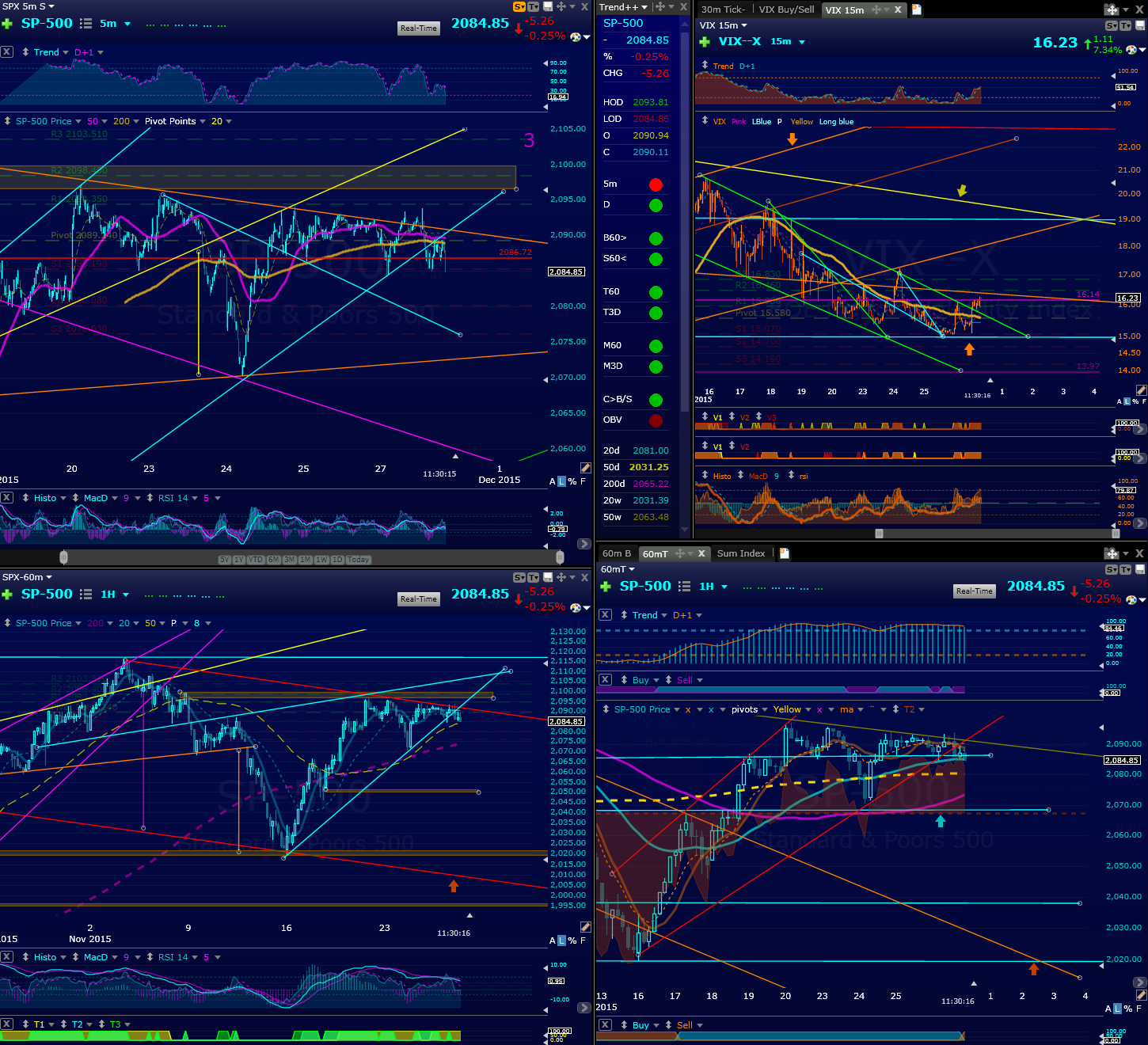The width and height of the screenshot is (1148, 1045).
Task: Open color palette icon on 60mT chart
Action: (1130, 599)
